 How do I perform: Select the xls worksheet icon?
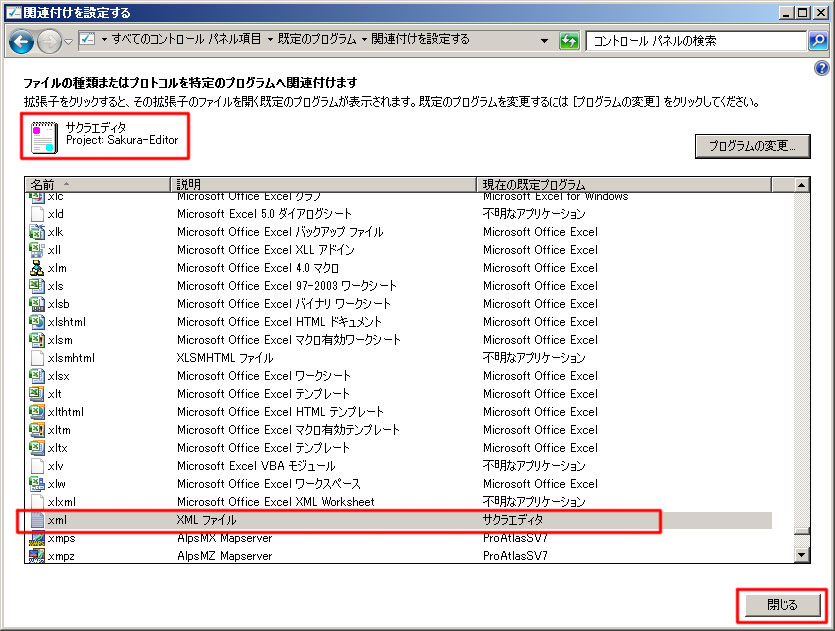coord(37,286)
